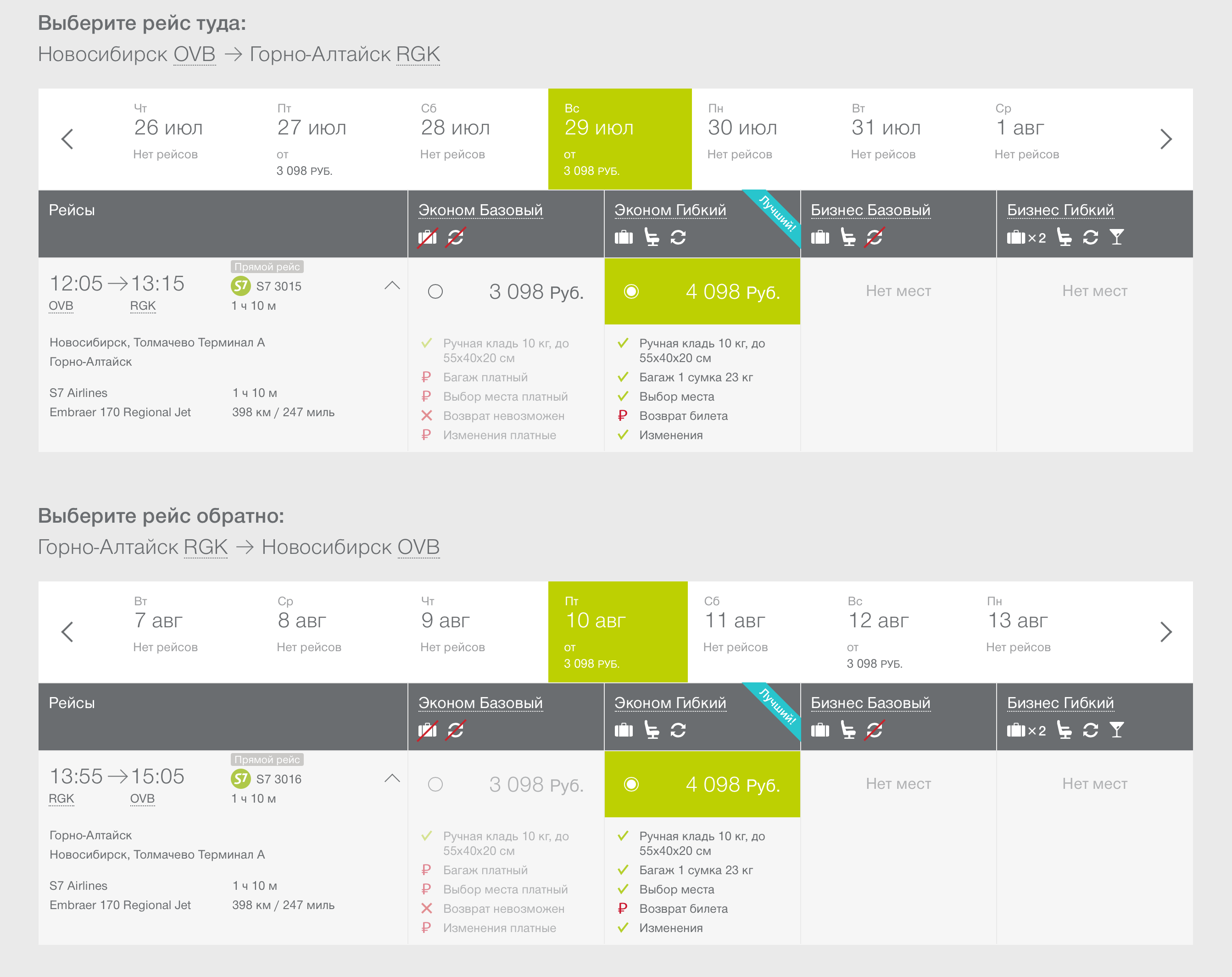Viewport: 1232px width, 977px height.
Task: Click return Бизнес Гибкий cocktail glass icon
Action: click(1116, 730)
